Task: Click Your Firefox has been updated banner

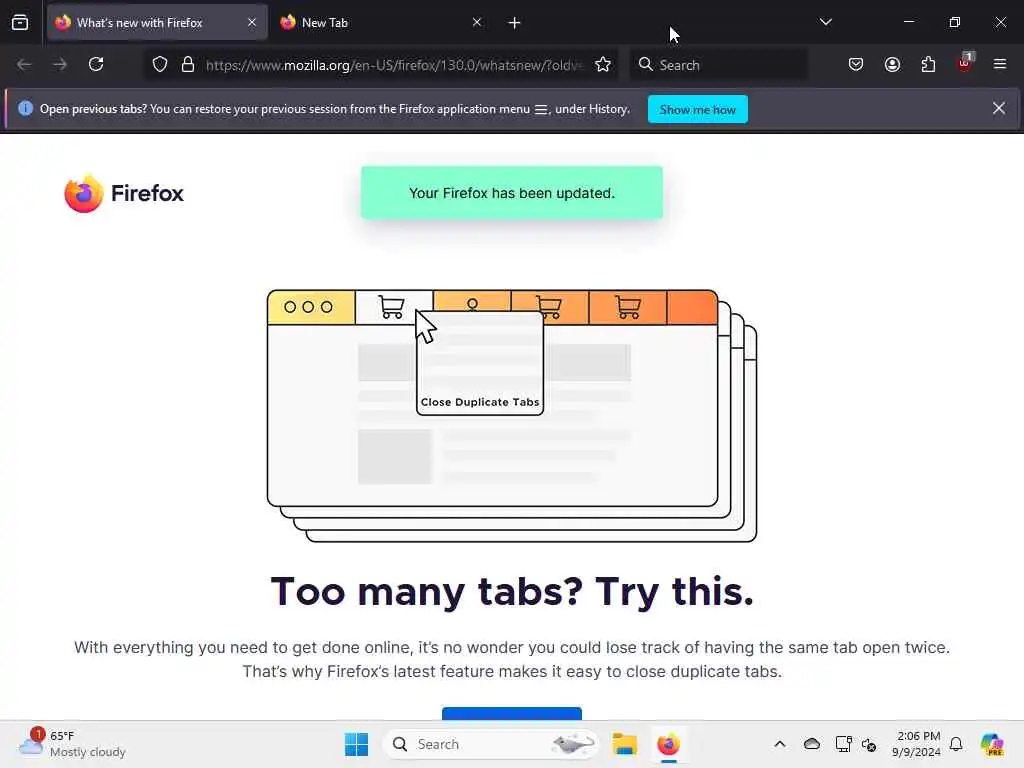Action: coord(511,193)
